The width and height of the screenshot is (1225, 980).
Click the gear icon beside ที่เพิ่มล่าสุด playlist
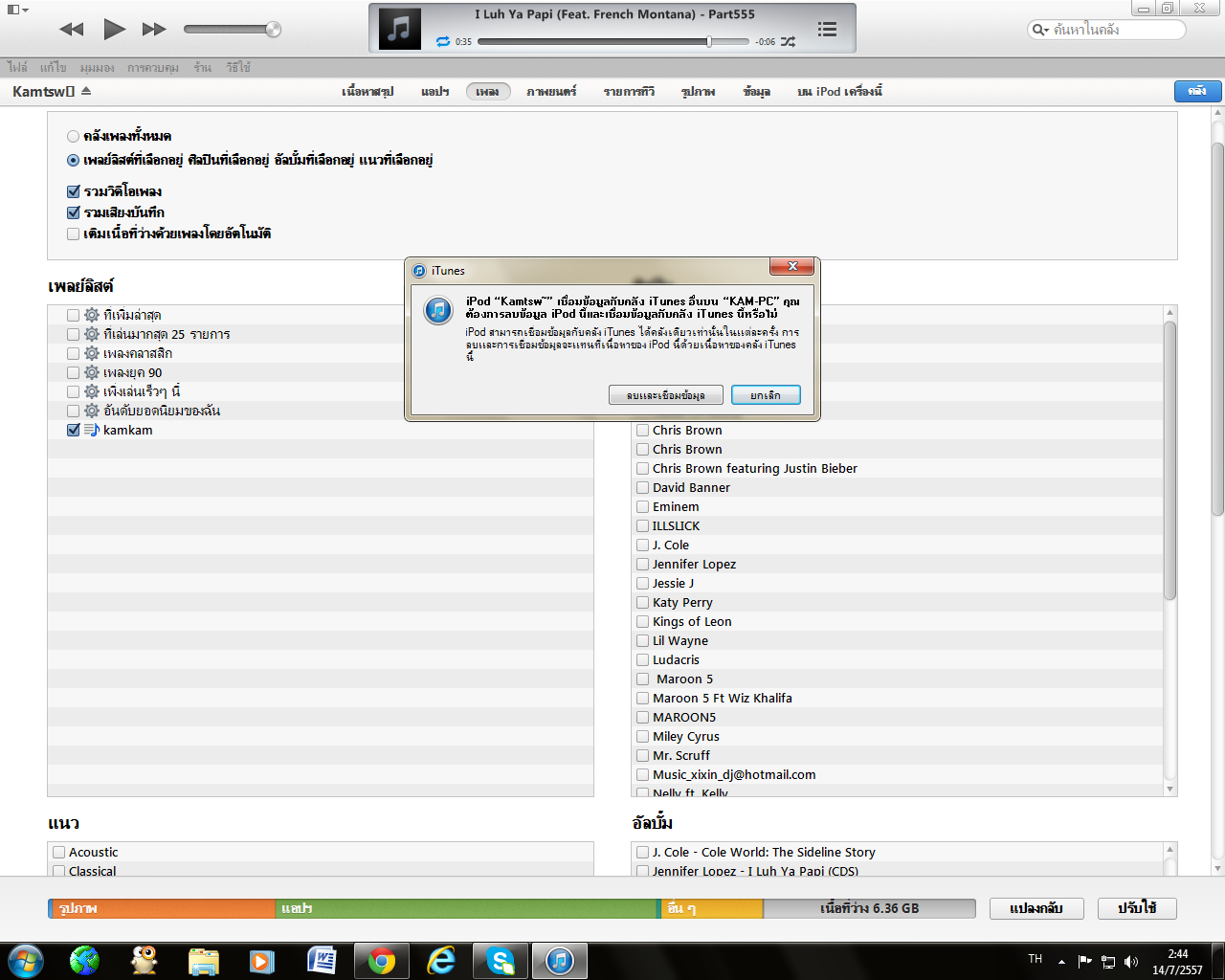[x=92, y=315]
